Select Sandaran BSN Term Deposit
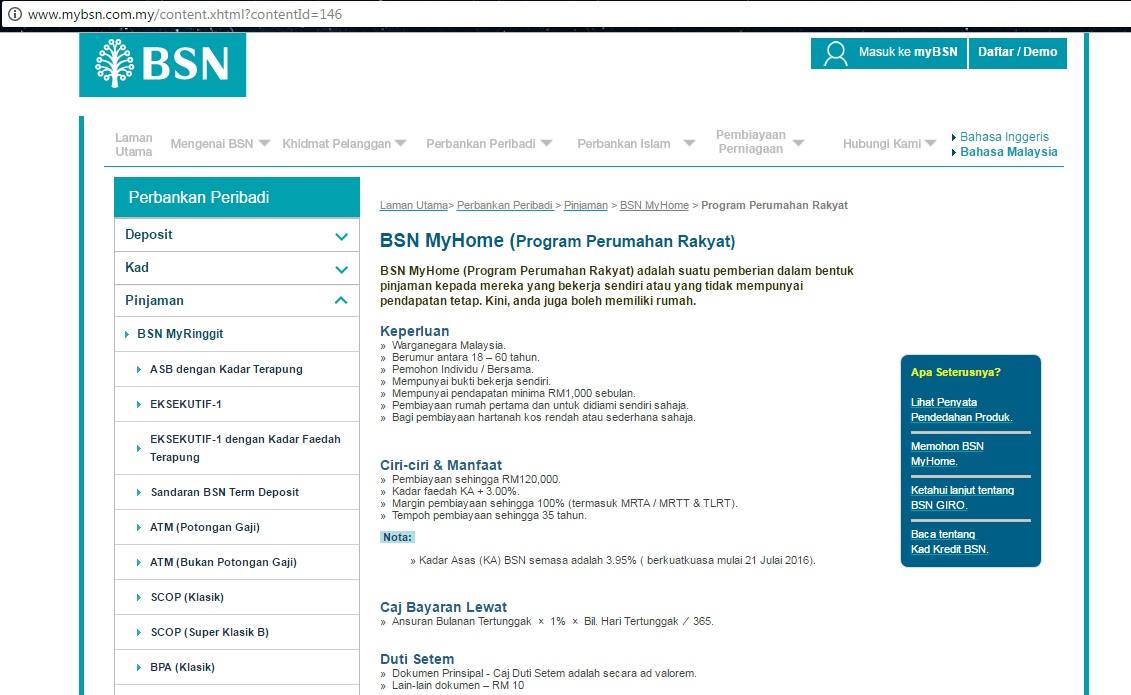This screenshot has width=1131, height=695. pos(224,492)
